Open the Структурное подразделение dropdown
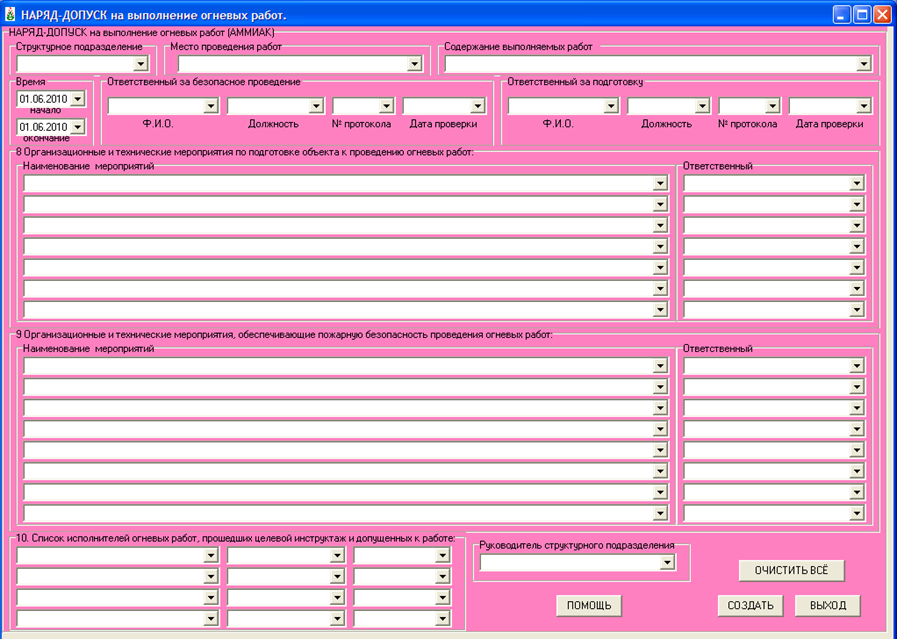 point(140,63)
